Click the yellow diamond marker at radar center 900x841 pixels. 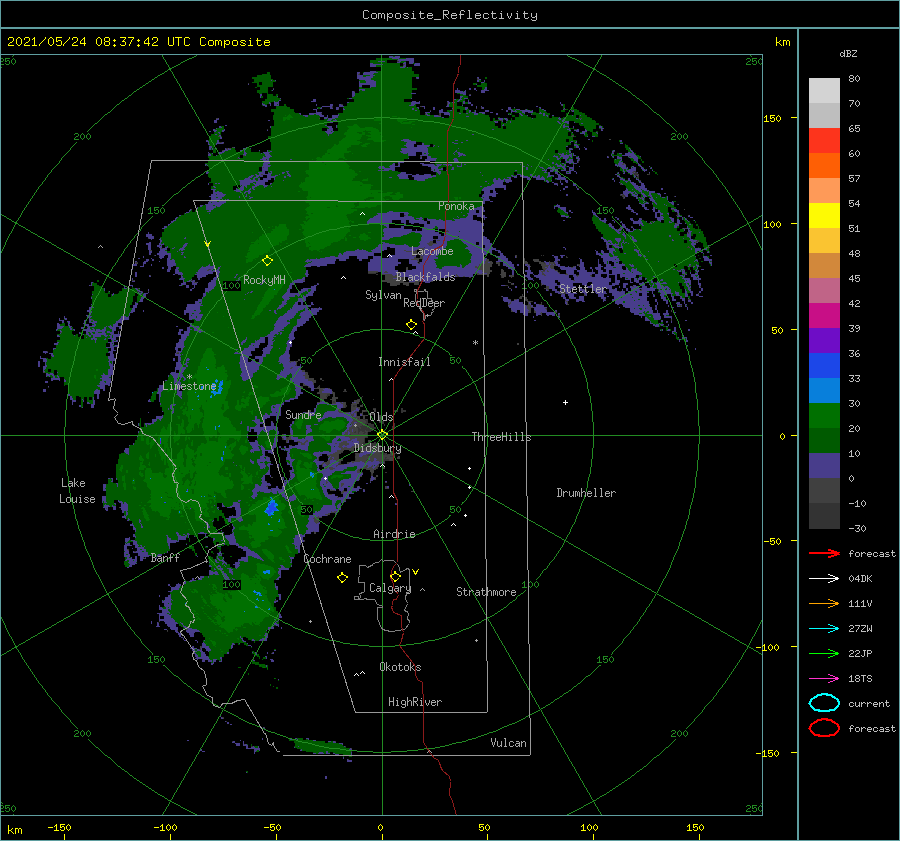[382, 435]
